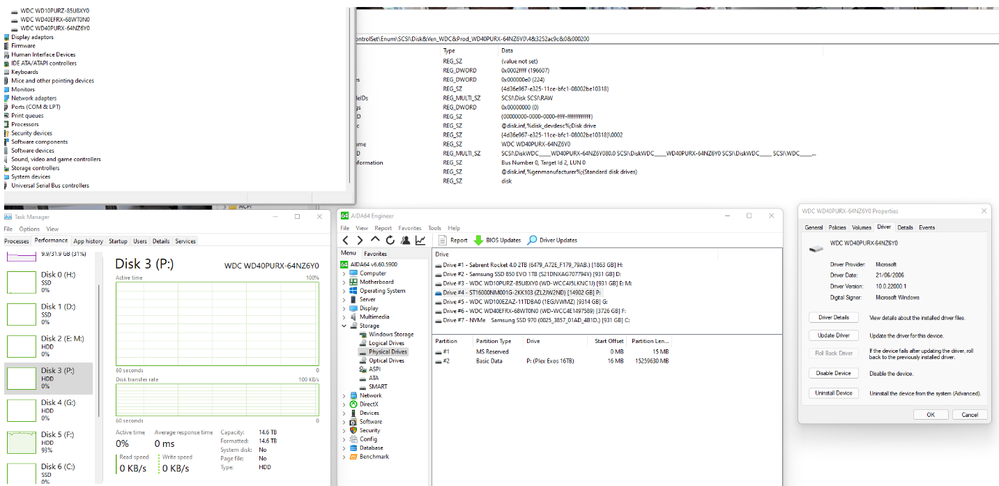Collapse the Storage node in AIDA64

coord(344,325)
